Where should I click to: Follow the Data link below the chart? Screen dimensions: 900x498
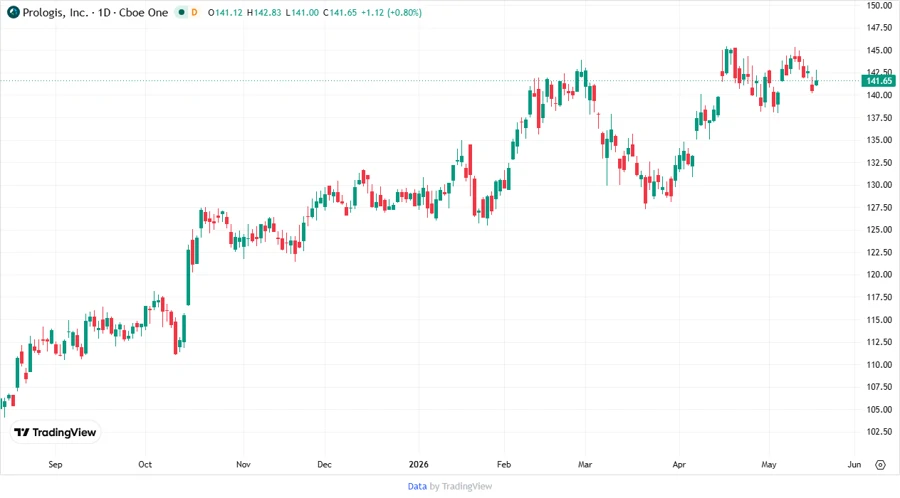417,486
